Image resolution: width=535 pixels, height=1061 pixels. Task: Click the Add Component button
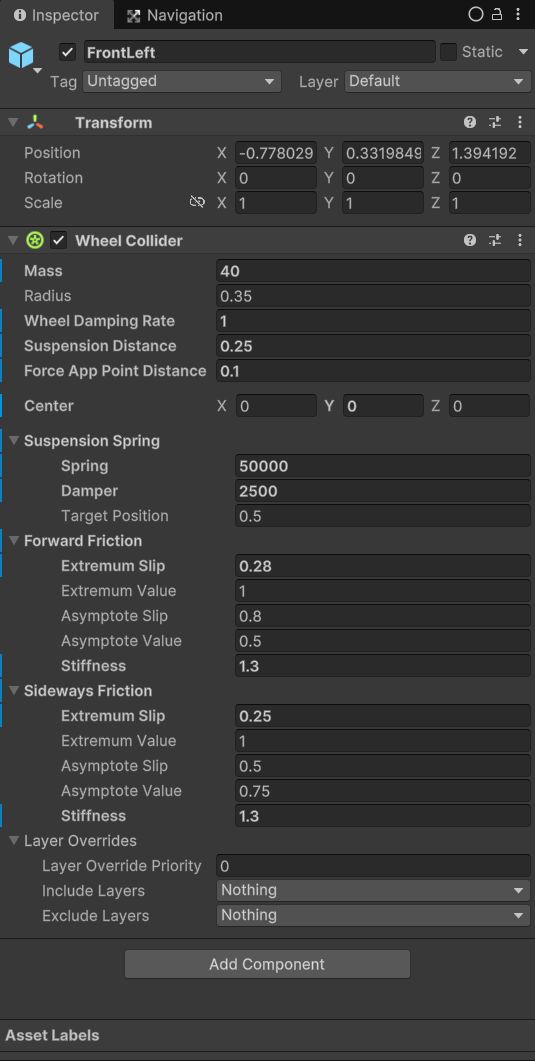click(267, 964)
